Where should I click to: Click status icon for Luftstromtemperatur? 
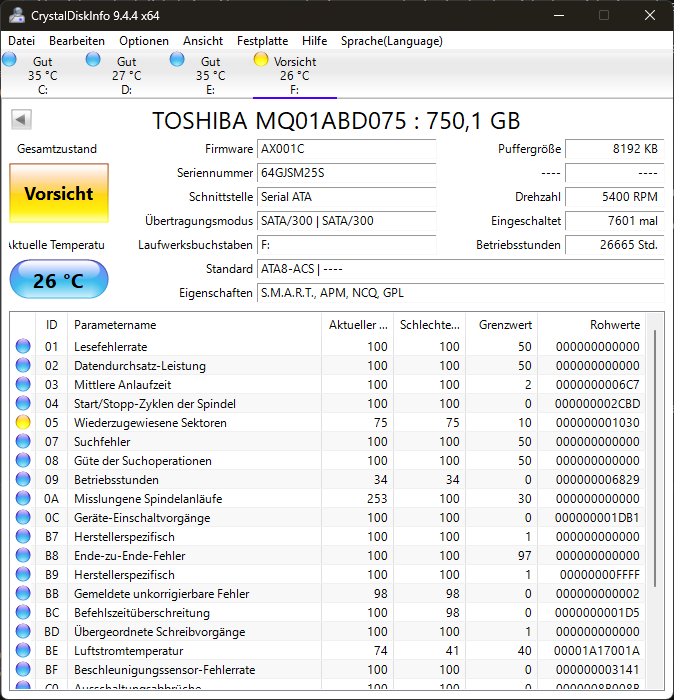coord(23,650)
